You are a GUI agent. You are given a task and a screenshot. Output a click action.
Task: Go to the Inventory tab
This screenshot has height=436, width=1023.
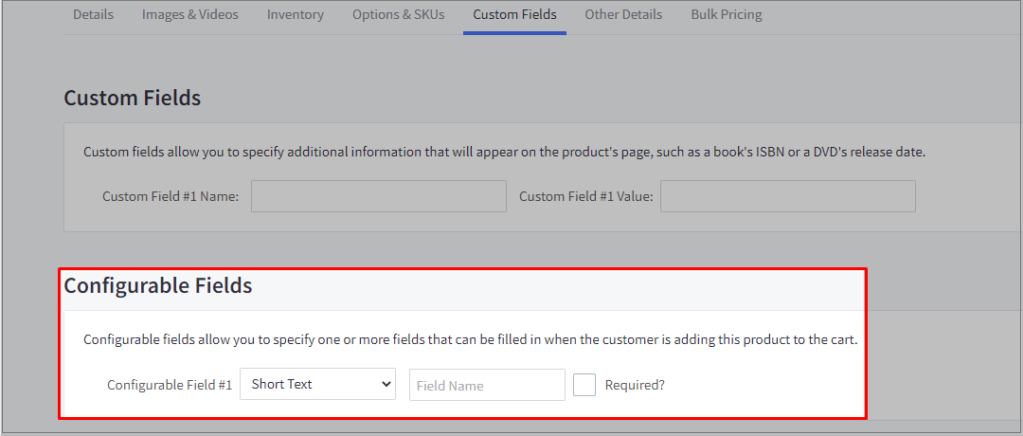tap(295, 15)
